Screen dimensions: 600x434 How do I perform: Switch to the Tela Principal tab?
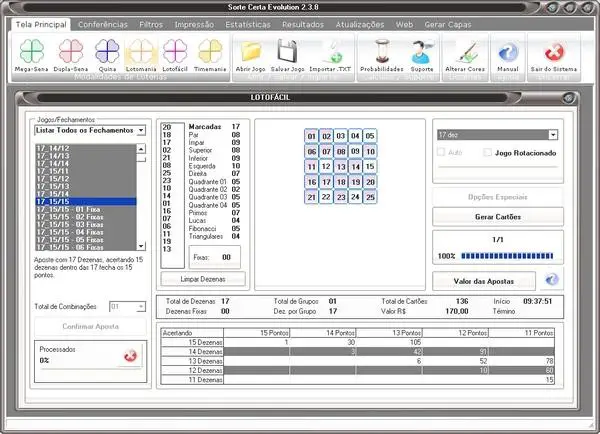click(x=41, y=25)
